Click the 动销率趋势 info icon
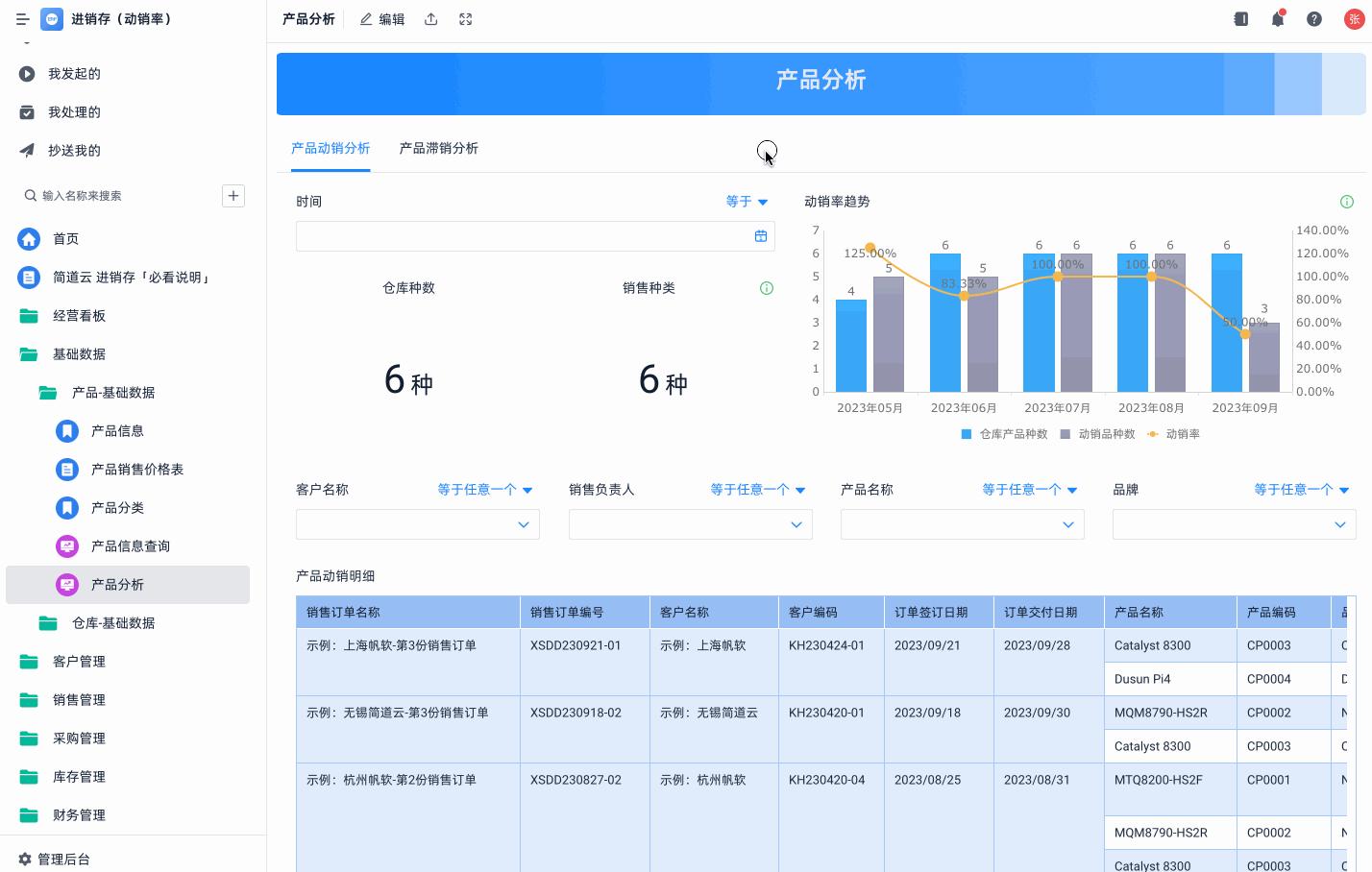Image resolution: width=1372 pixels, height=872 pixels. [x=1347, y=202]
